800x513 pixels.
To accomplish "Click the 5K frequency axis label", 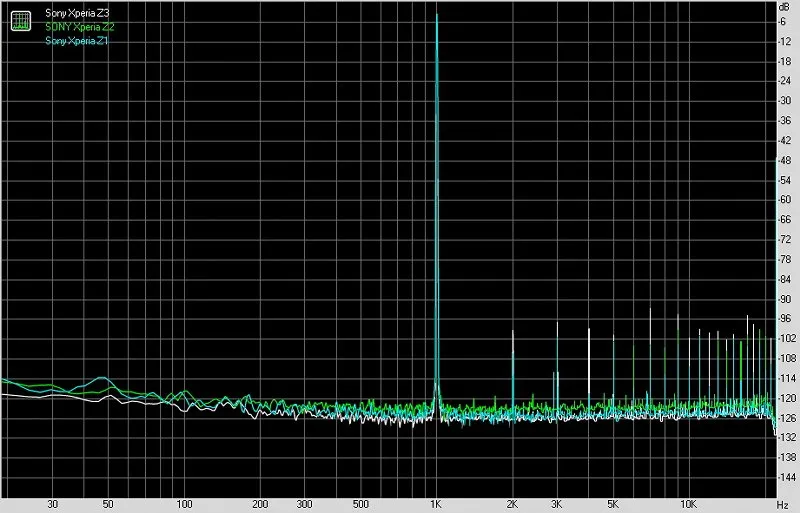I will 613,504.
